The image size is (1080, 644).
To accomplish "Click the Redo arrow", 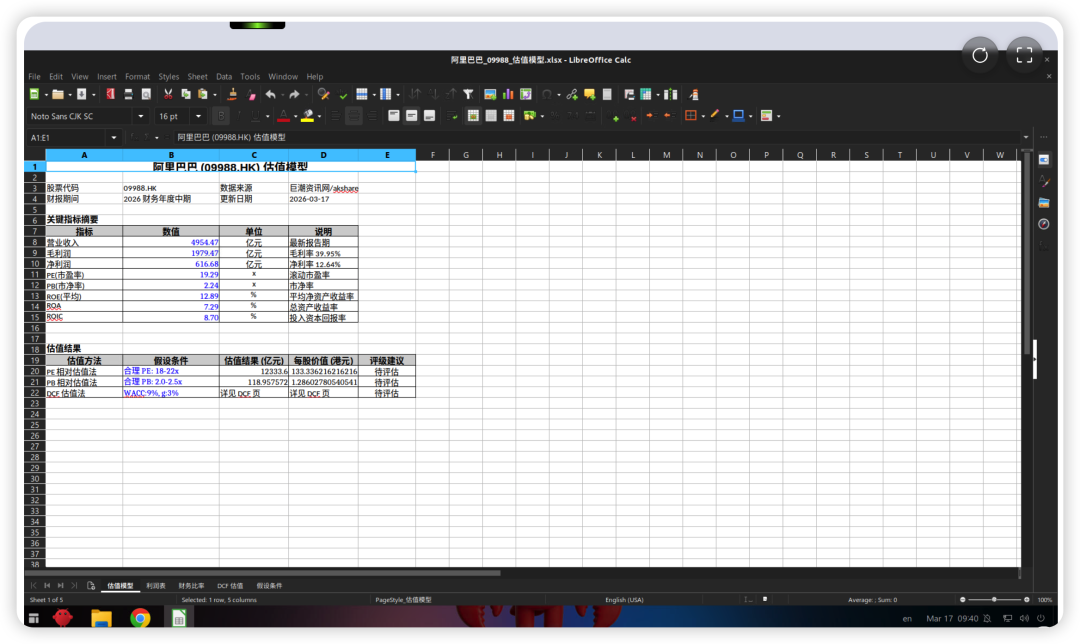I will pos(294,94).
